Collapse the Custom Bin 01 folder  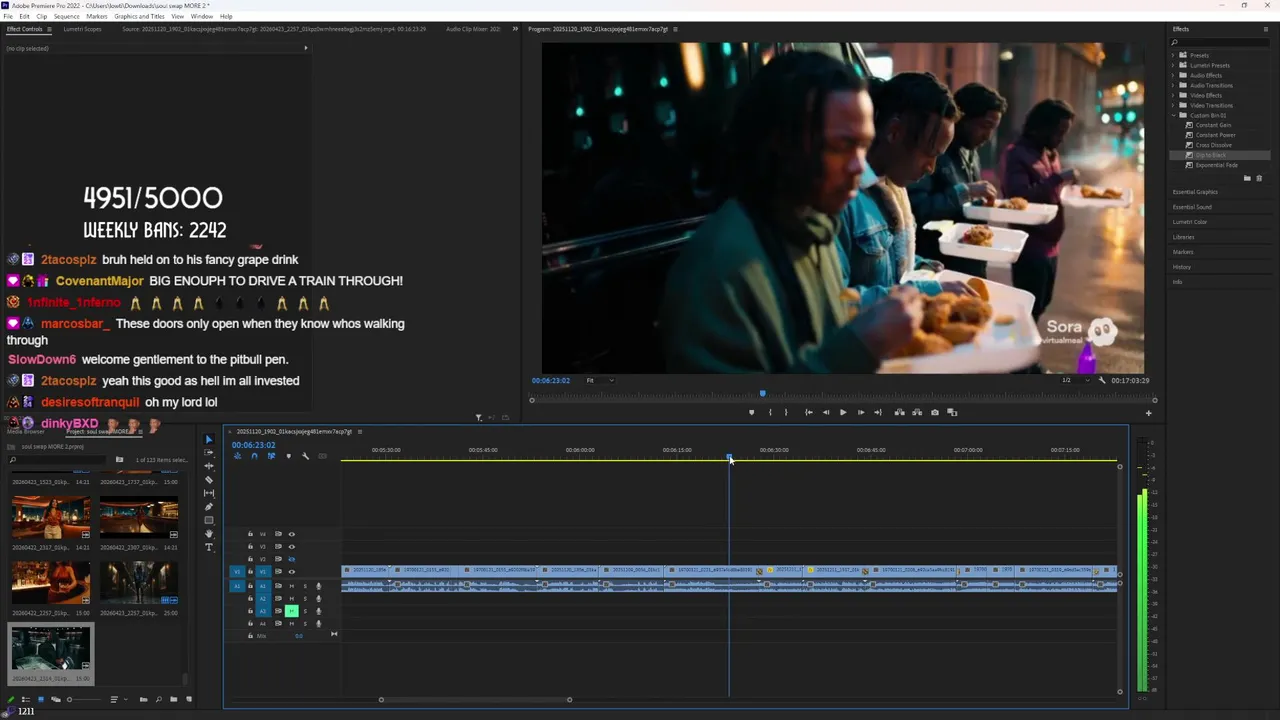pyautogui.click(x=1173, y=115)
